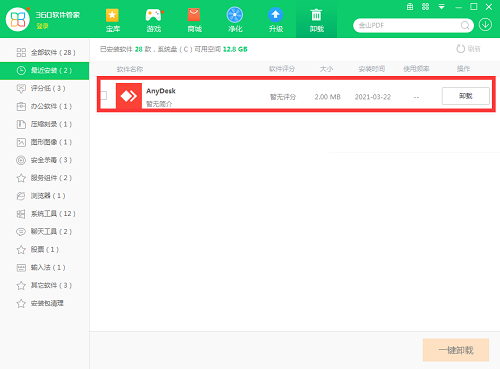Viewport: 500px width, 369px height.
Task: Select the 卸载 trash can tab
Action: click(316, 19)
